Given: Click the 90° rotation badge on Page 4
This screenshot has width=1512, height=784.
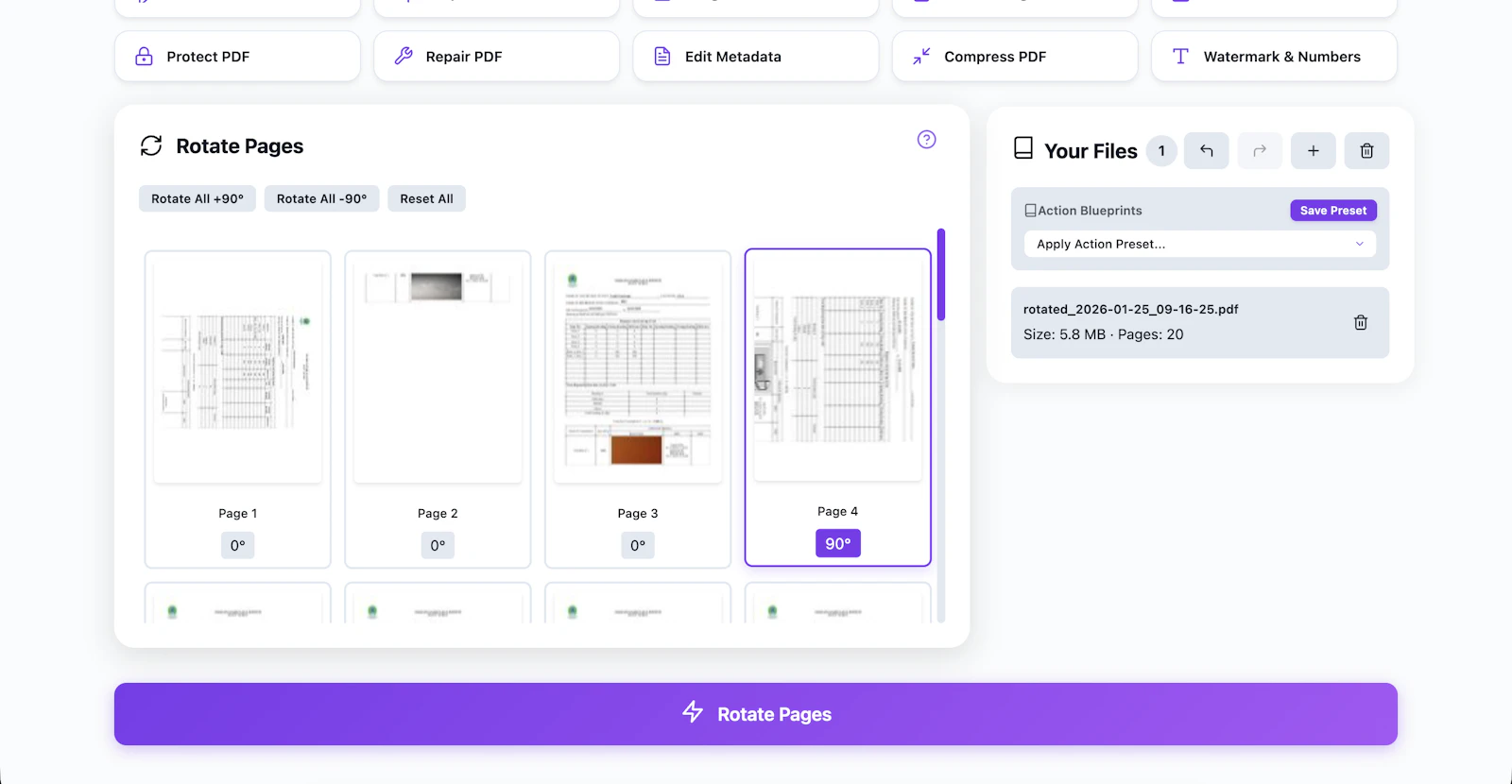Looking at the screenshot, I should 838,543.
